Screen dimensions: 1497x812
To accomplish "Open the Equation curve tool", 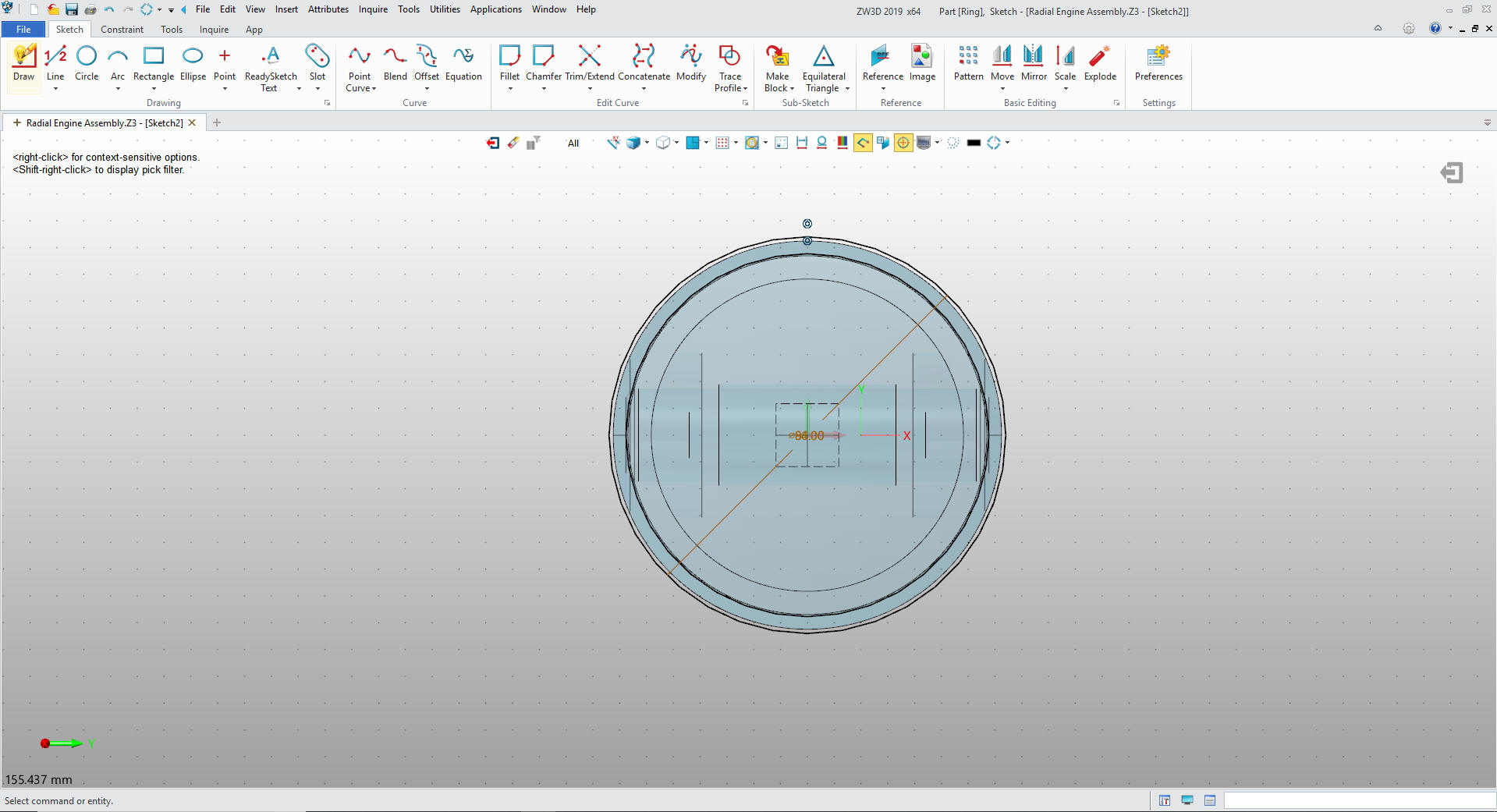I will 463,62.
